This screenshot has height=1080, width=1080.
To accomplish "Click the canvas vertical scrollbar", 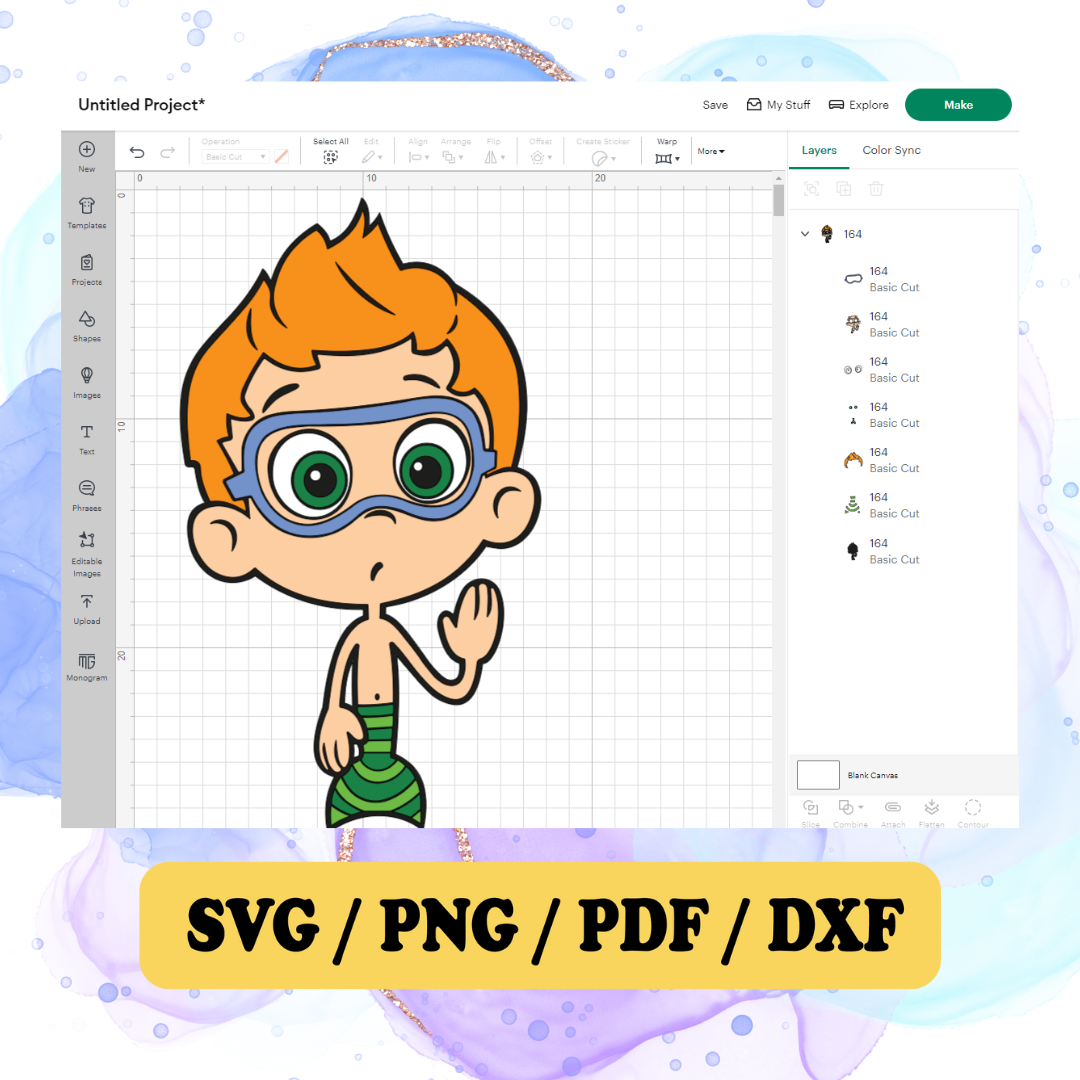I will (x=778, y=200).
